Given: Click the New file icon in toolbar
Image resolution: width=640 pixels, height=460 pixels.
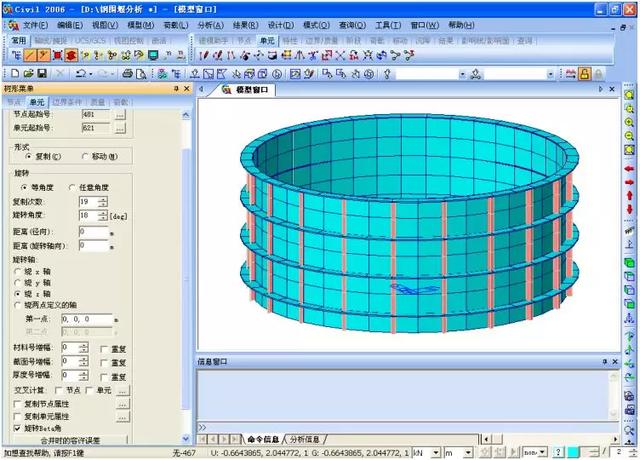Looking at the screenshot, I should (x=9, y=73).
